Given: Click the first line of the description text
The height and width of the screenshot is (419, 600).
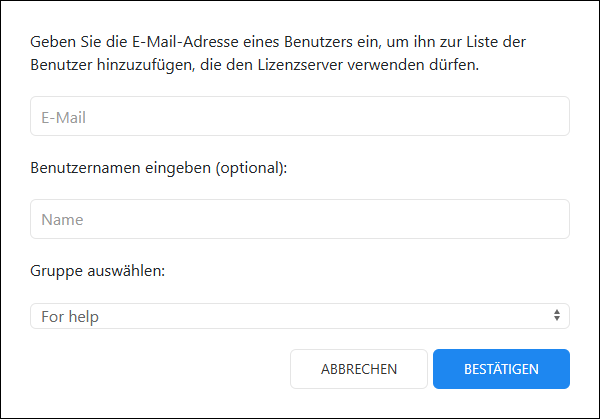Looking at the screenshot, I should (x=278, y=42).
